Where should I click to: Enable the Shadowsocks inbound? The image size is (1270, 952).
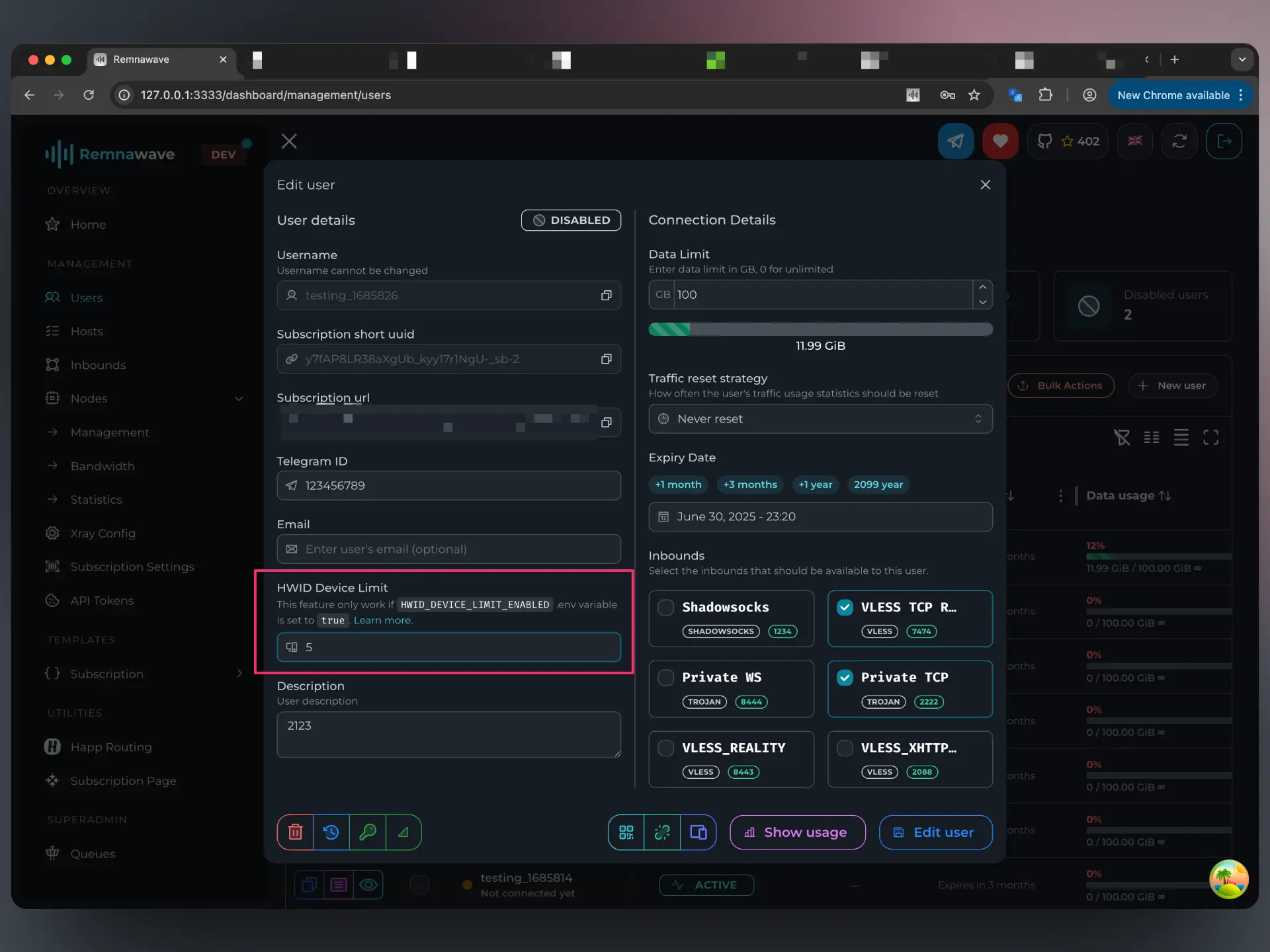tap(665, 608)
